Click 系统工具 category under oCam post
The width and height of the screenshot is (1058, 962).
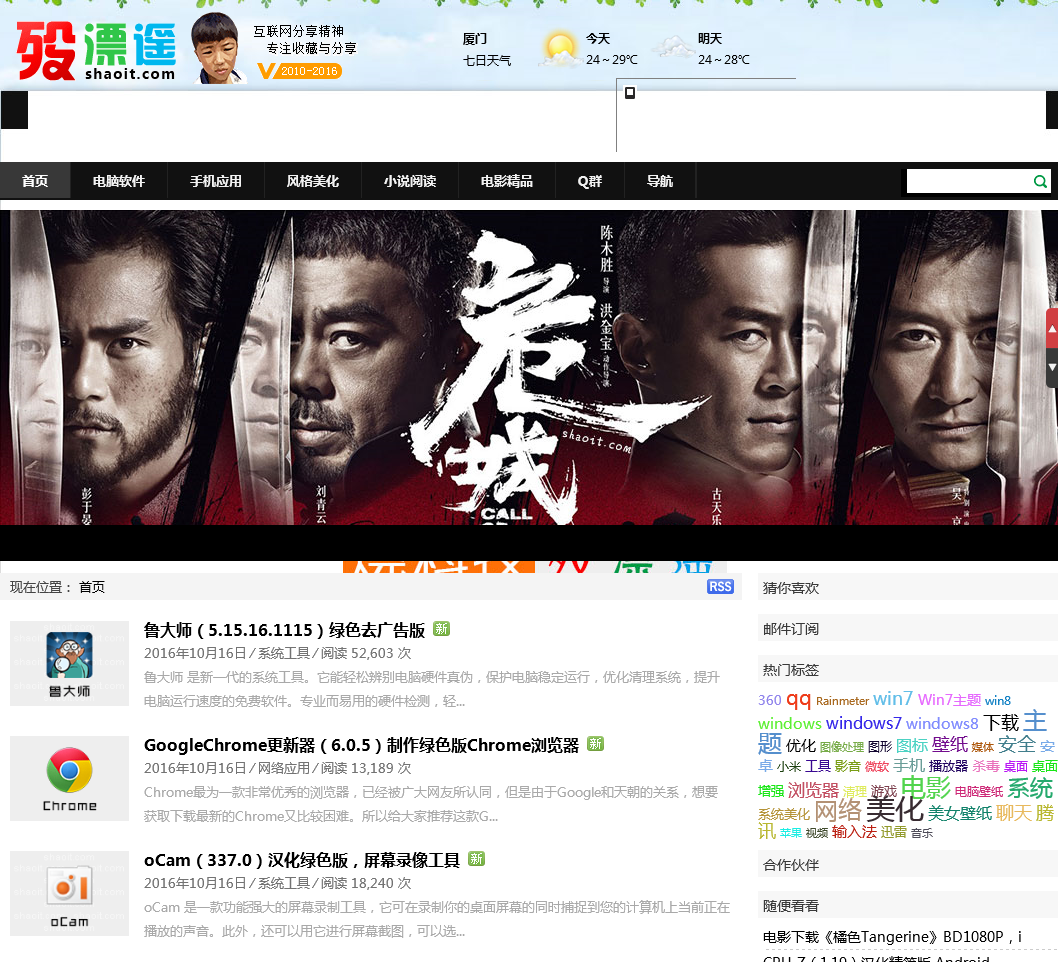[x=283, y=883]
